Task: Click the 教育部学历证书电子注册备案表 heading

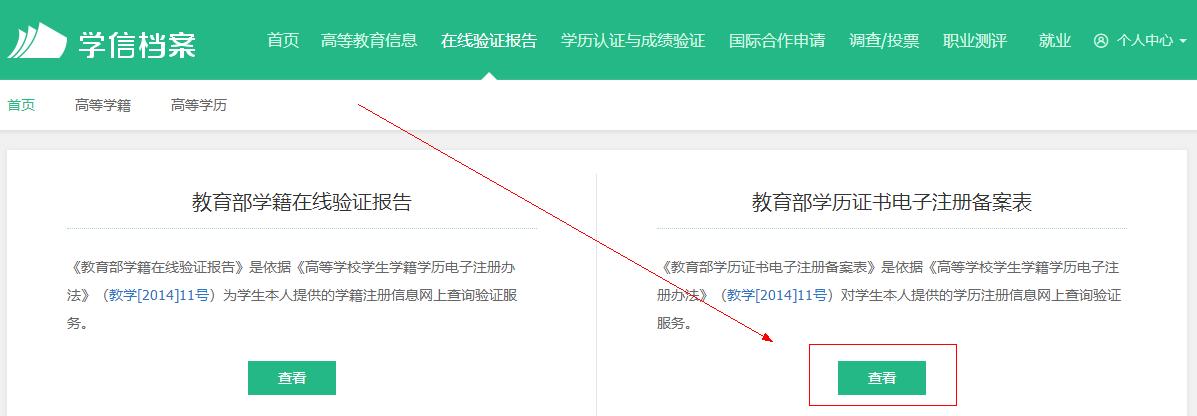Action: (x=891, y=203)
